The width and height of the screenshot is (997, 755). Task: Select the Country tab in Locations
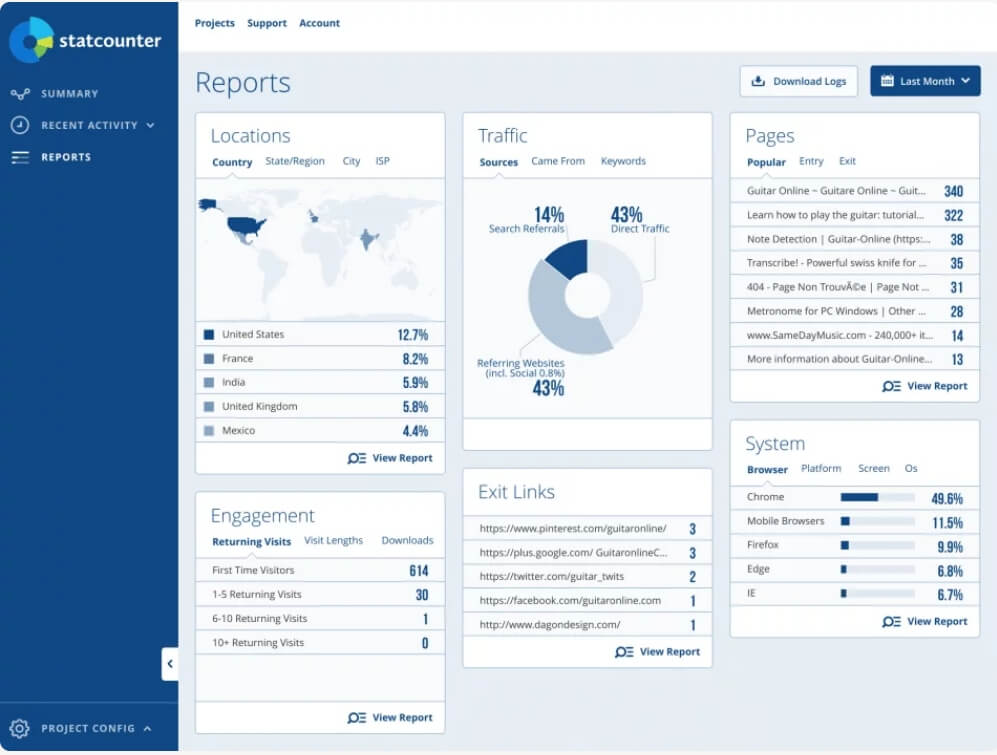[x=232, y=162]
